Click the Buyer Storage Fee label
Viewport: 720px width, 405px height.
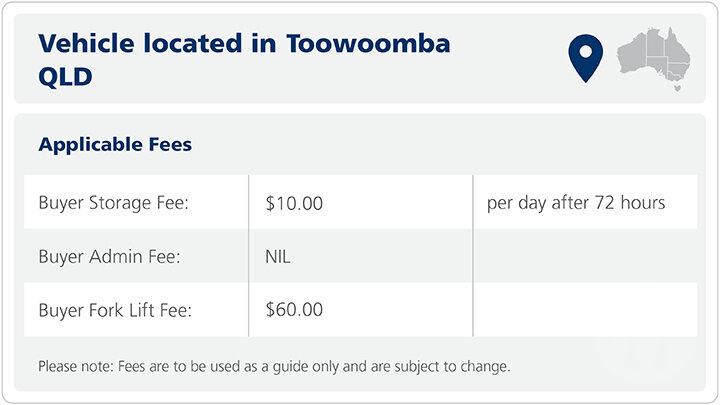click(x=113, y=203)
